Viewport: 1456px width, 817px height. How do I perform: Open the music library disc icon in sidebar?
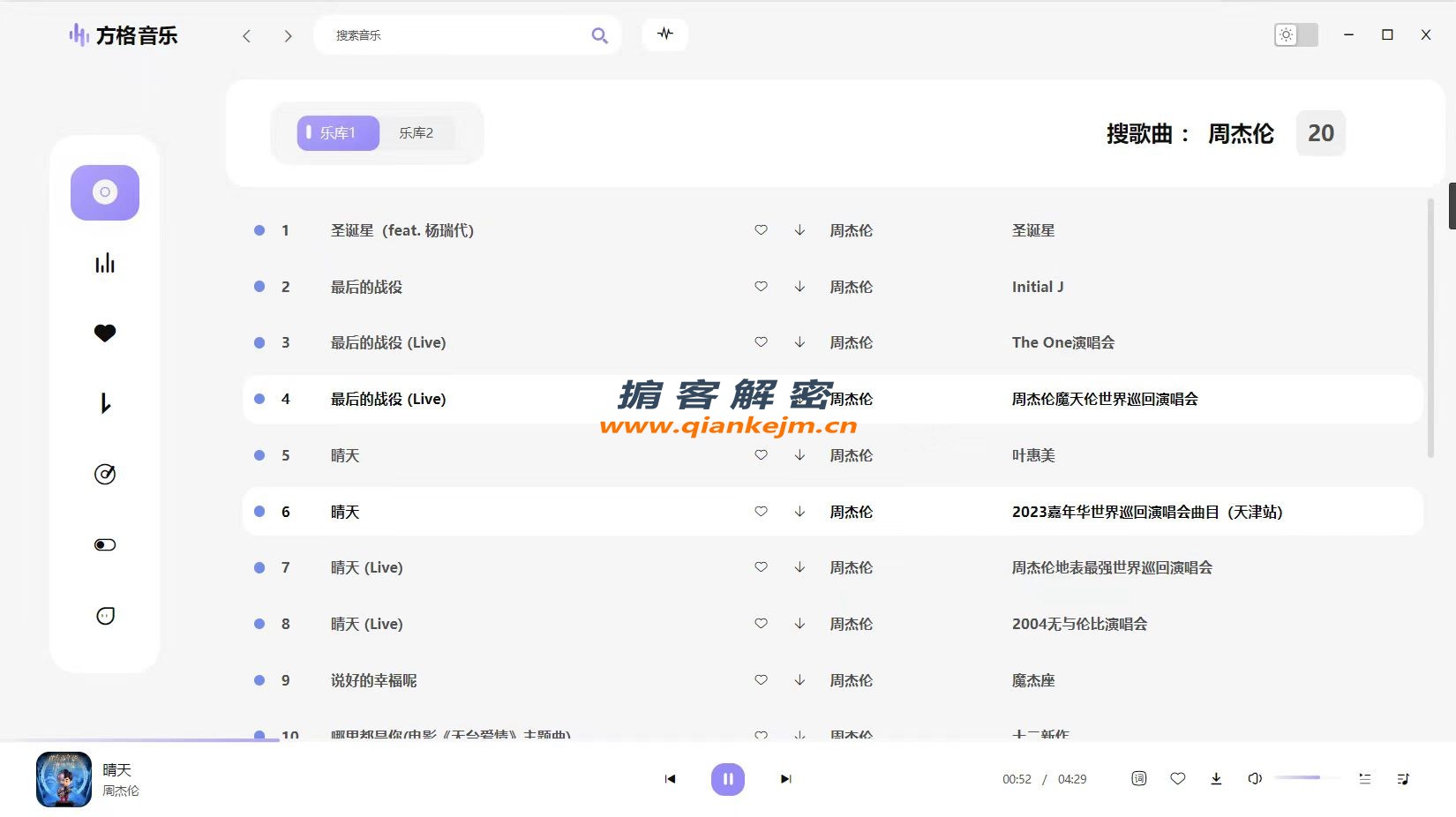(x=105, y=192)
